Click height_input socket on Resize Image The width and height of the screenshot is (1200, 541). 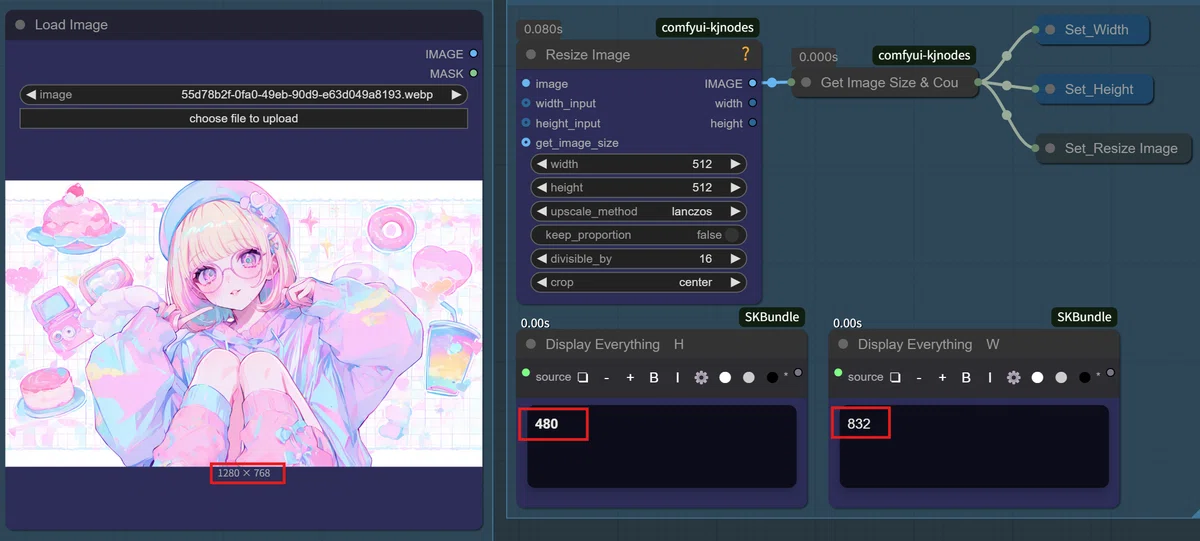pos(526,123)
